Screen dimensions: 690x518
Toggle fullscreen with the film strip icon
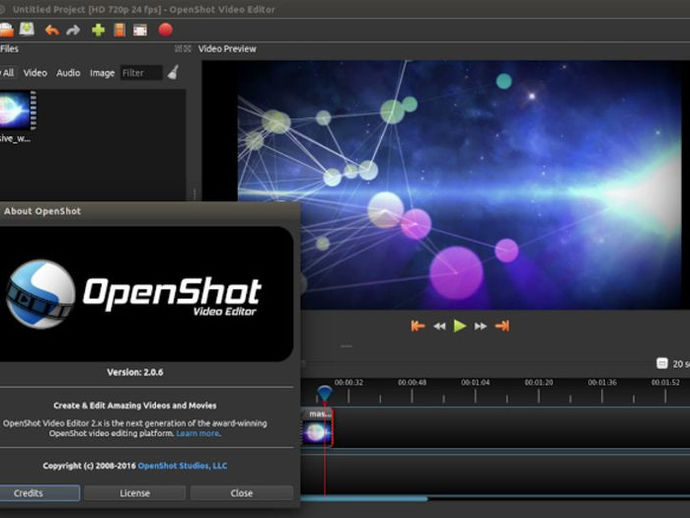[x=140, y=30]
